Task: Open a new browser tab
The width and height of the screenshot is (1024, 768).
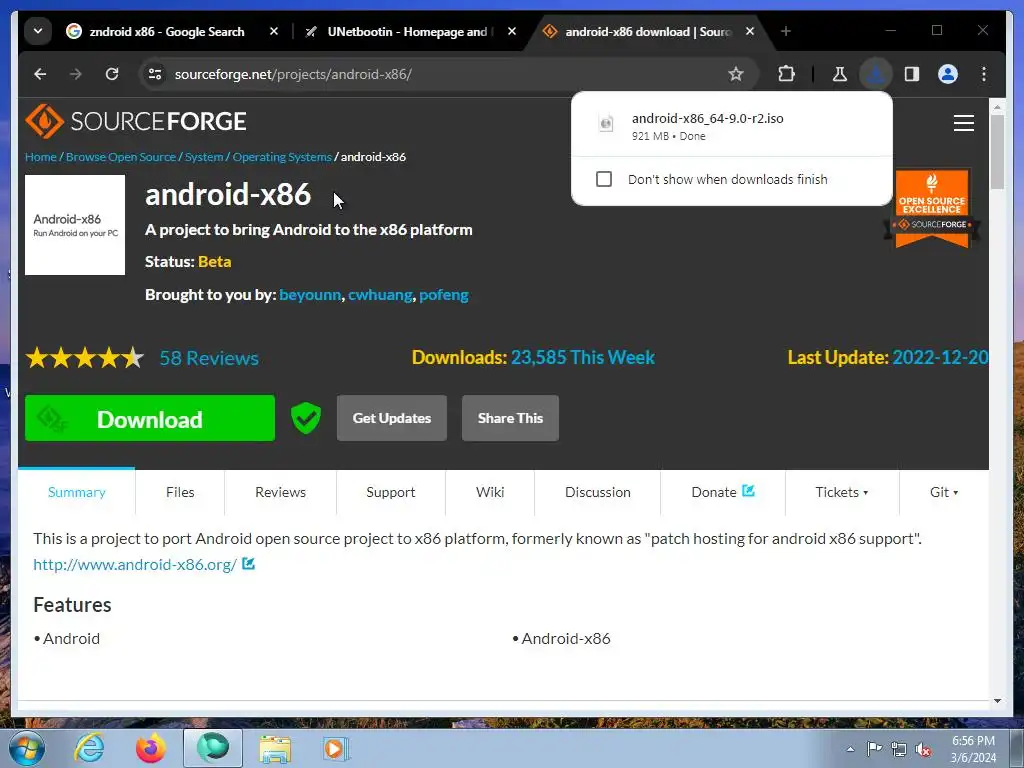Action: (x=786, y=31)
